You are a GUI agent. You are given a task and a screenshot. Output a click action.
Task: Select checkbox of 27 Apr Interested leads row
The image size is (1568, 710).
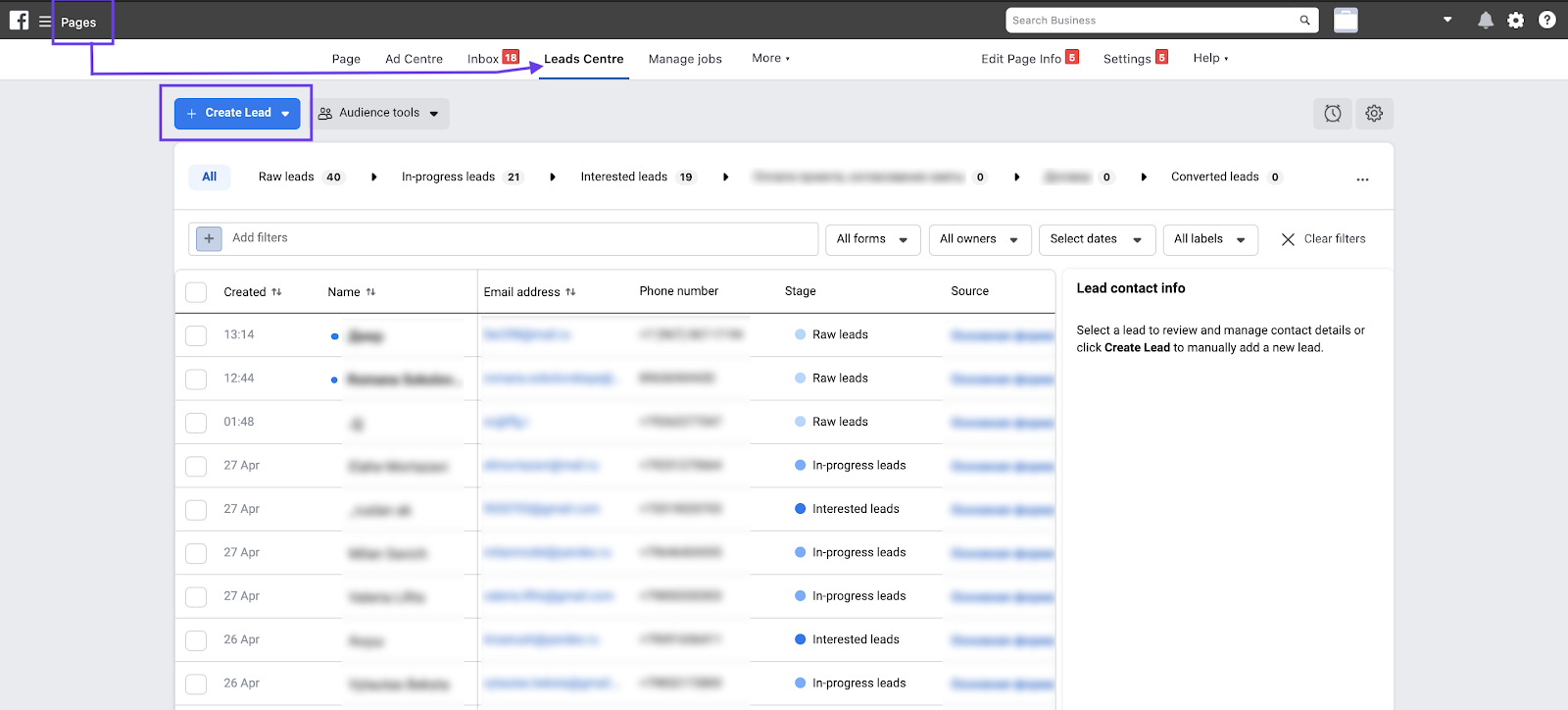click(196, 510)
